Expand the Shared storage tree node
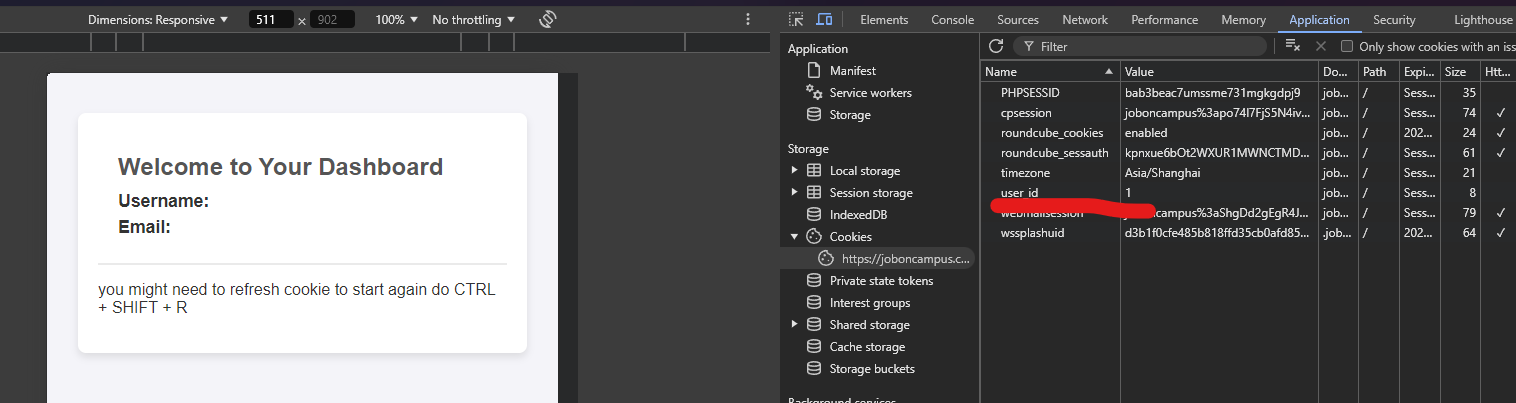 pyautogui.click(x=795, y=325)
